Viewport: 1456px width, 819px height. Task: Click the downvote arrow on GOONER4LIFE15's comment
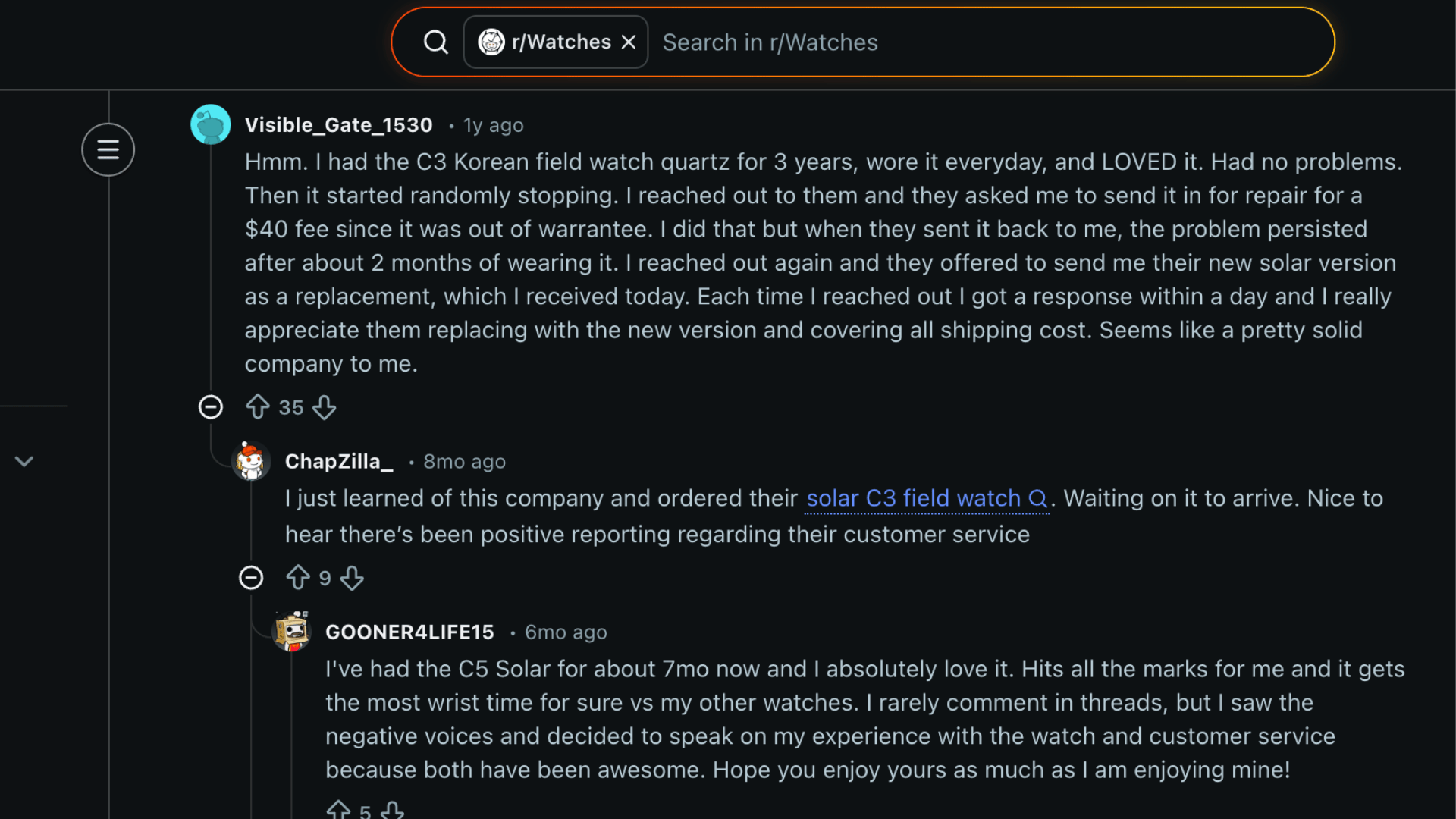coord(393,809)
